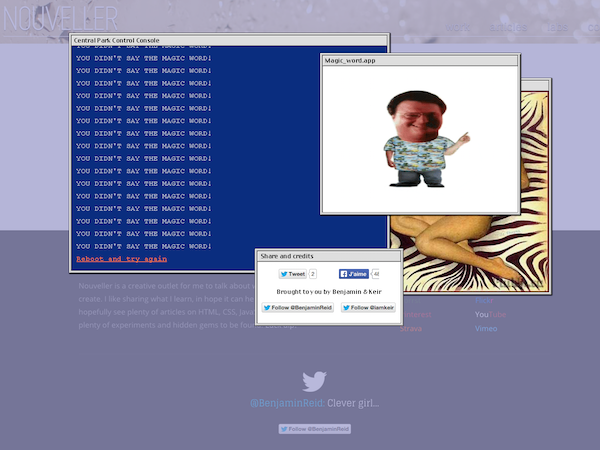Click the animated man in Magic_word.app
600x450 pixels.
(x=426, y=139)
